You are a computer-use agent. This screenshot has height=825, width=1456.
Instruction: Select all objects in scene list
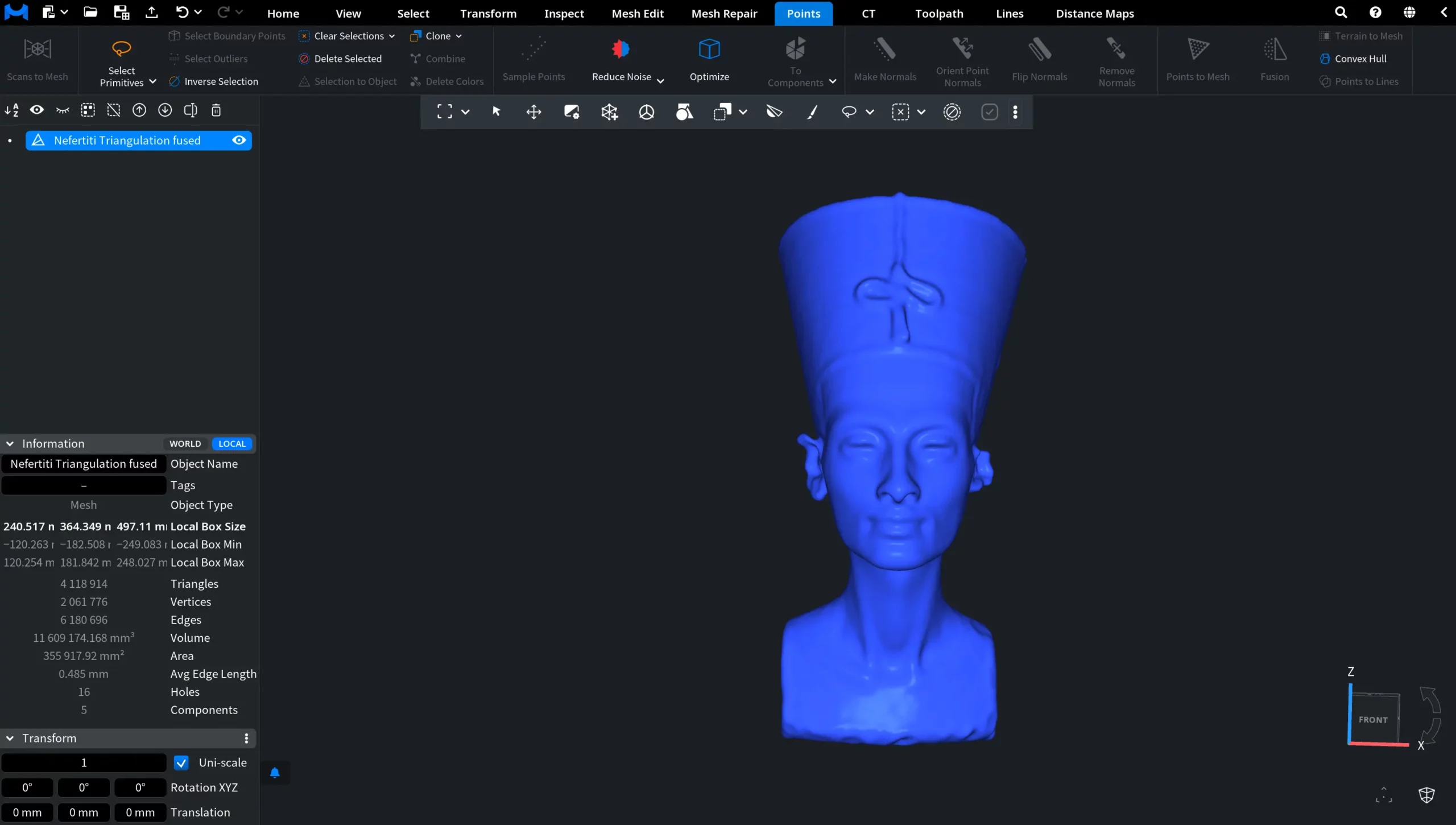(88, 110)
